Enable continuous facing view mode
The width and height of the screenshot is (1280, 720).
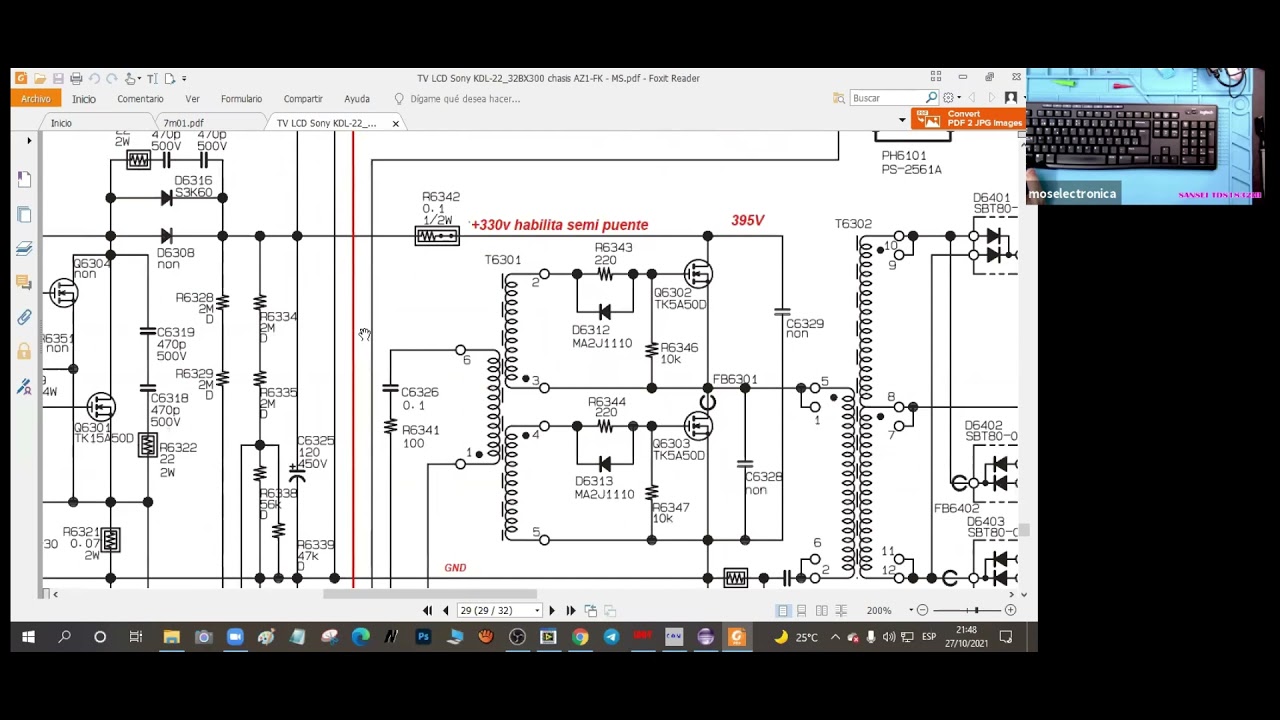(x=841, y=610)
